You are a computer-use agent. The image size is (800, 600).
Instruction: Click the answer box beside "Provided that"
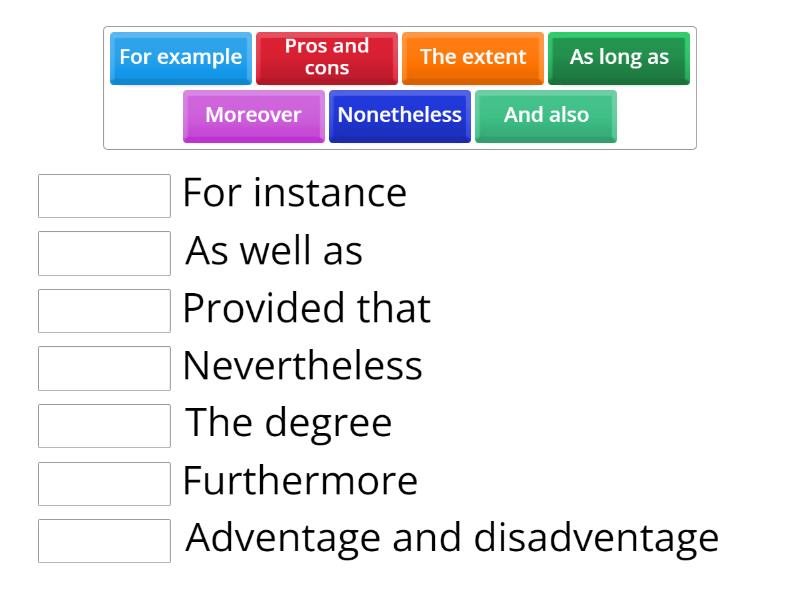coord(104,311)
